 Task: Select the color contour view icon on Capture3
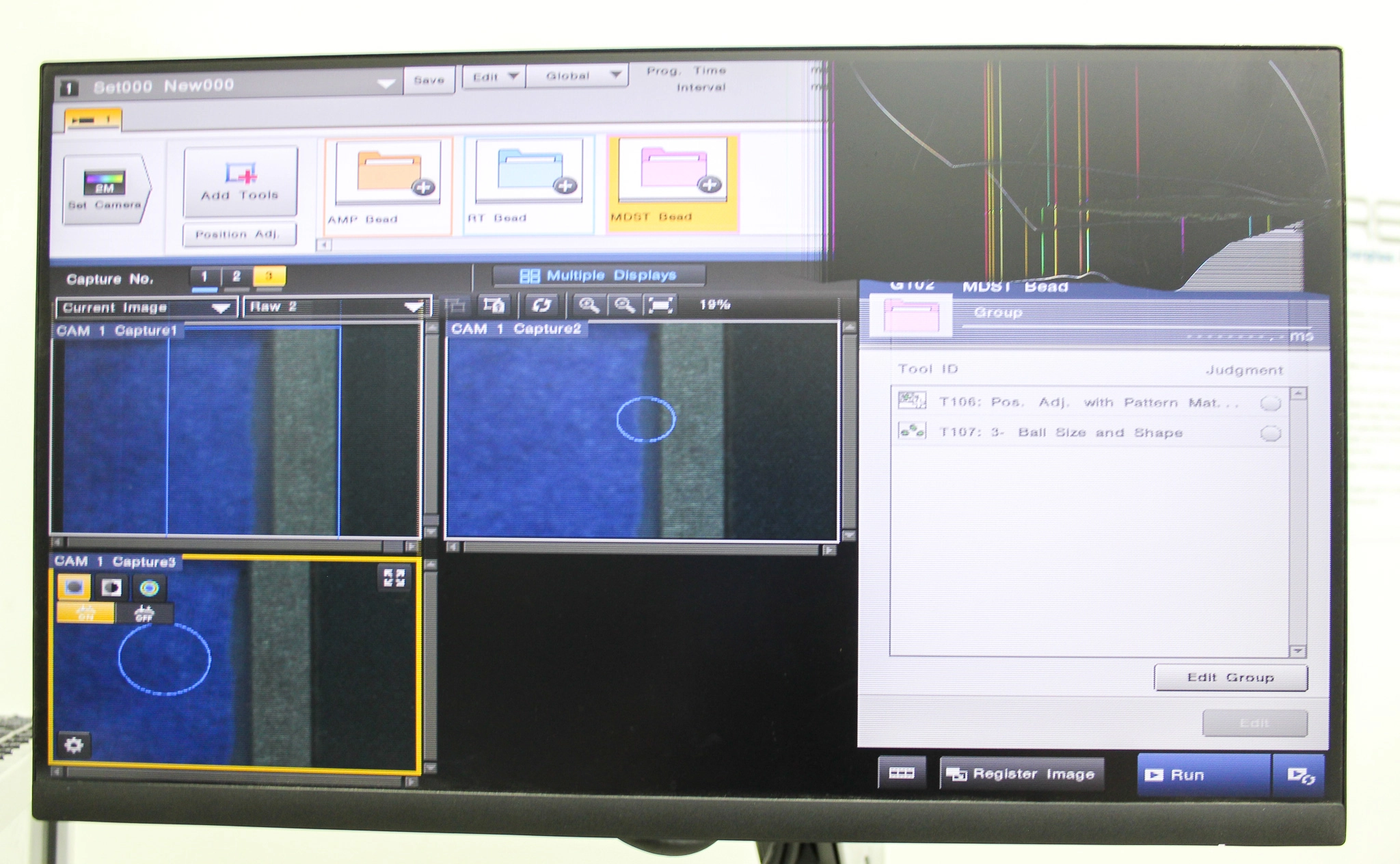click(149, 587)
